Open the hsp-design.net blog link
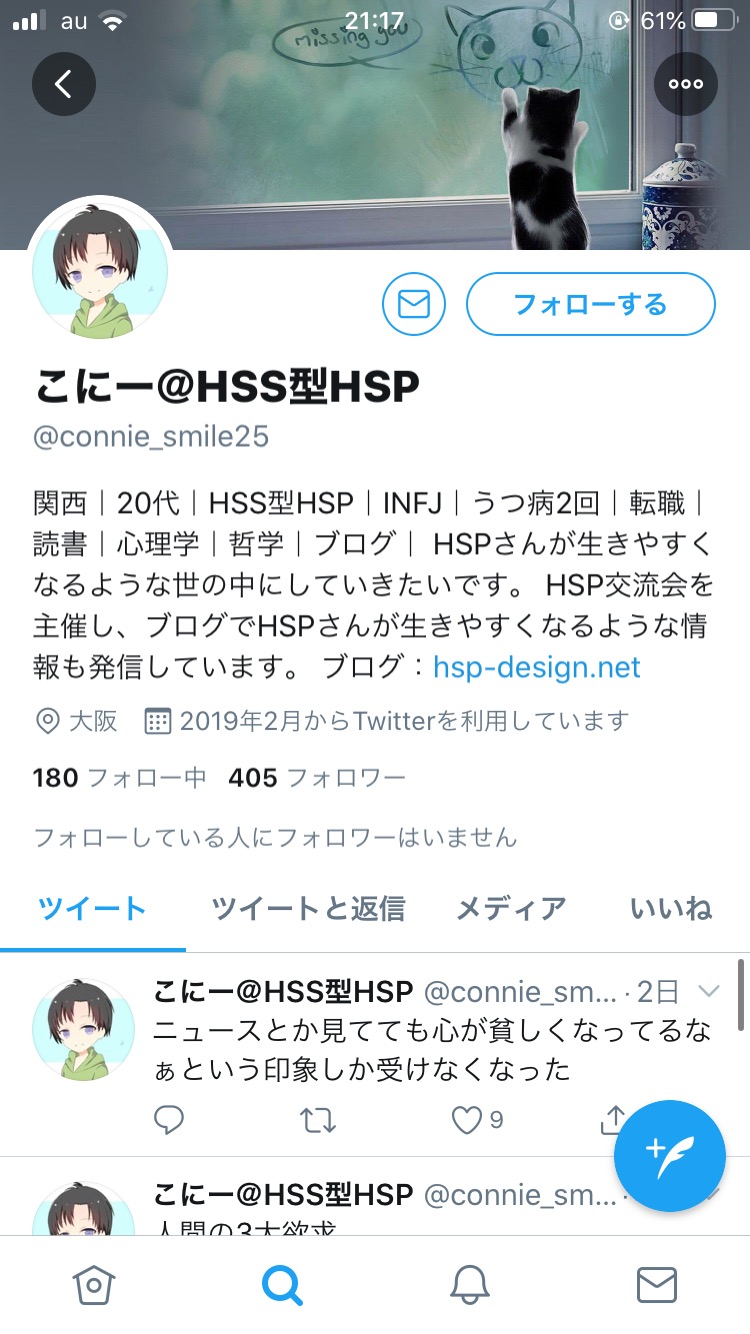This screenshot has height=1334, width=750. [x=537, y=667]
